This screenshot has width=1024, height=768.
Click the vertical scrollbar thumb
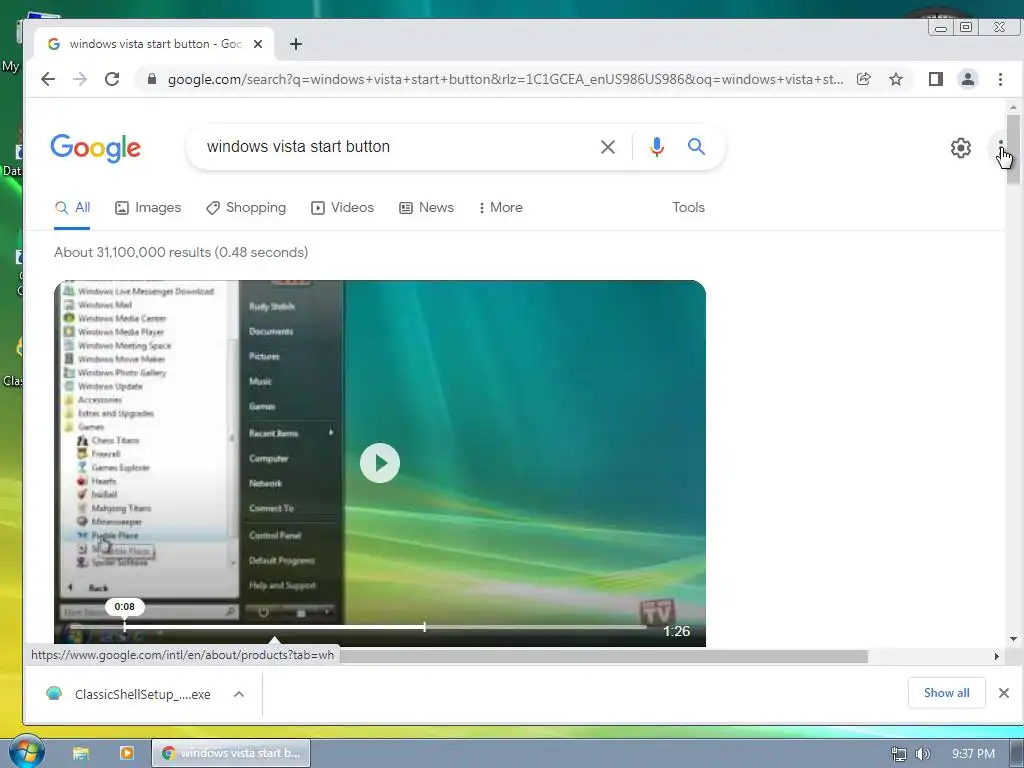pos(1013,150)
